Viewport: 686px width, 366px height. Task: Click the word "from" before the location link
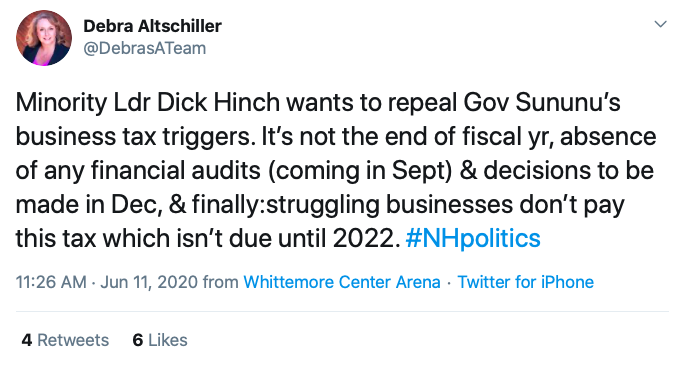point(220,282)
